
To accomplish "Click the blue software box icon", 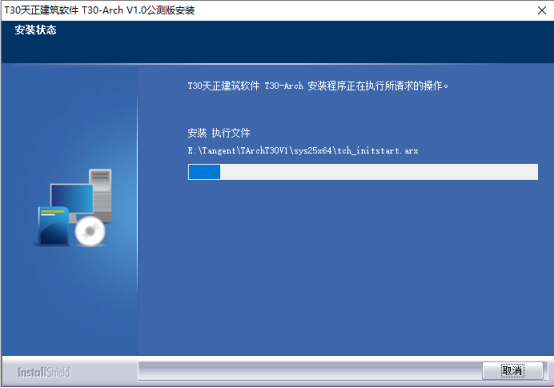I will click(54, 226).
